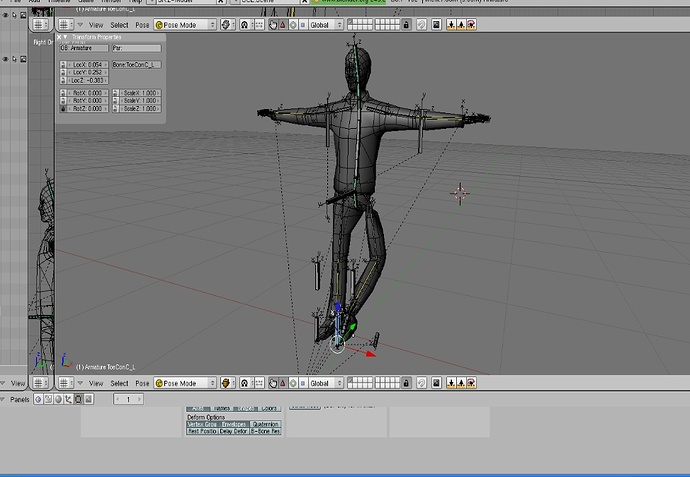Screen dimensions: 690x477
Task: Enable translate manipulator triangle in upper header
Action: (283, 25)
